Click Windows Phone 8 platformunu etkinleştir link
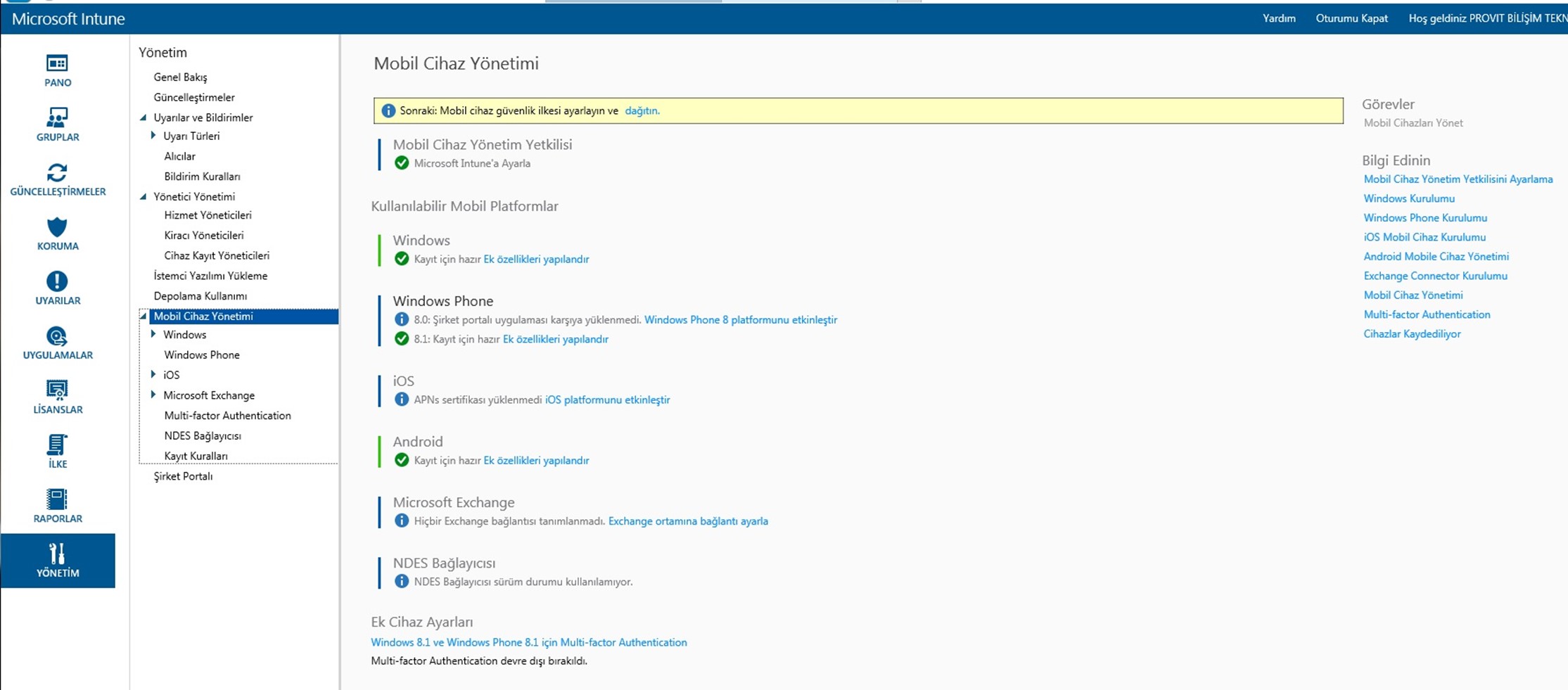 pyautogui.click(x=741, y=319)
